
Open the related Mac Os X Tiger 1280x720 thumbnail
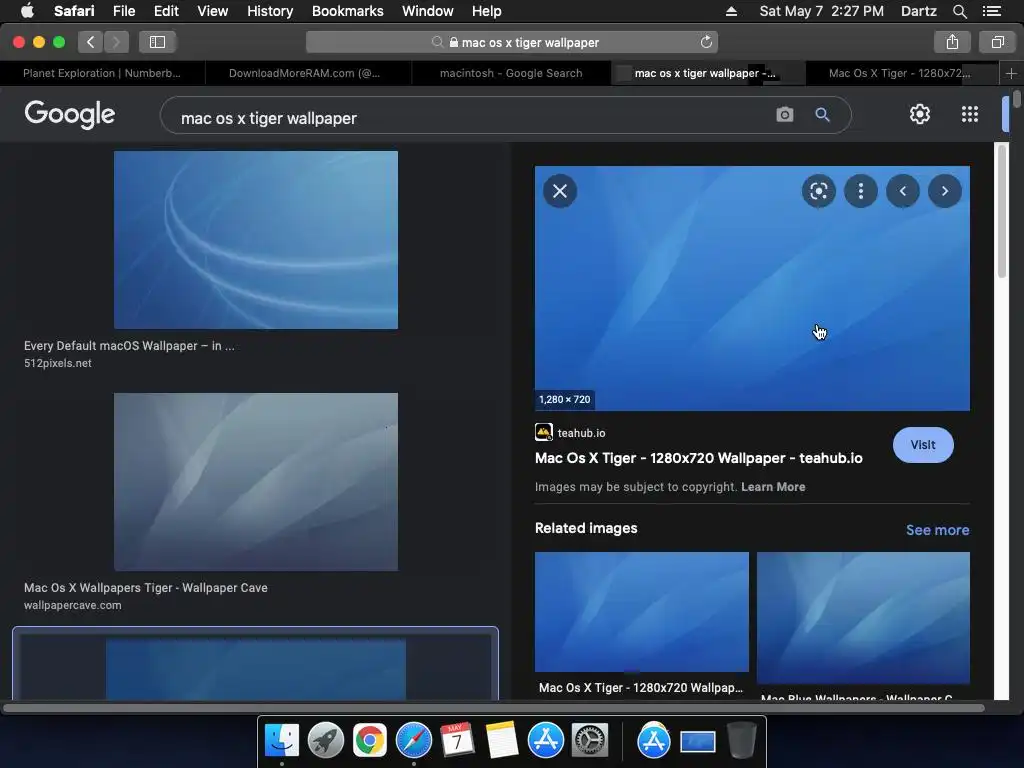click(x=641, y=612)
